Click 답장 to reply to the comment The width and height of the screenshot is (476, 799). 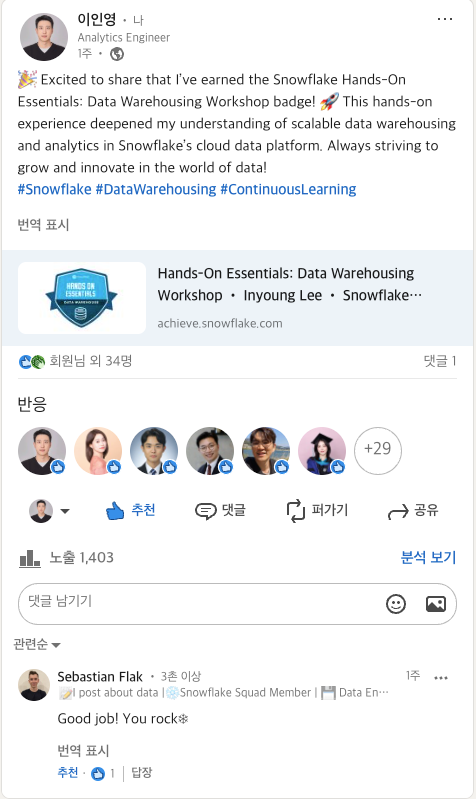coord(142,773)
